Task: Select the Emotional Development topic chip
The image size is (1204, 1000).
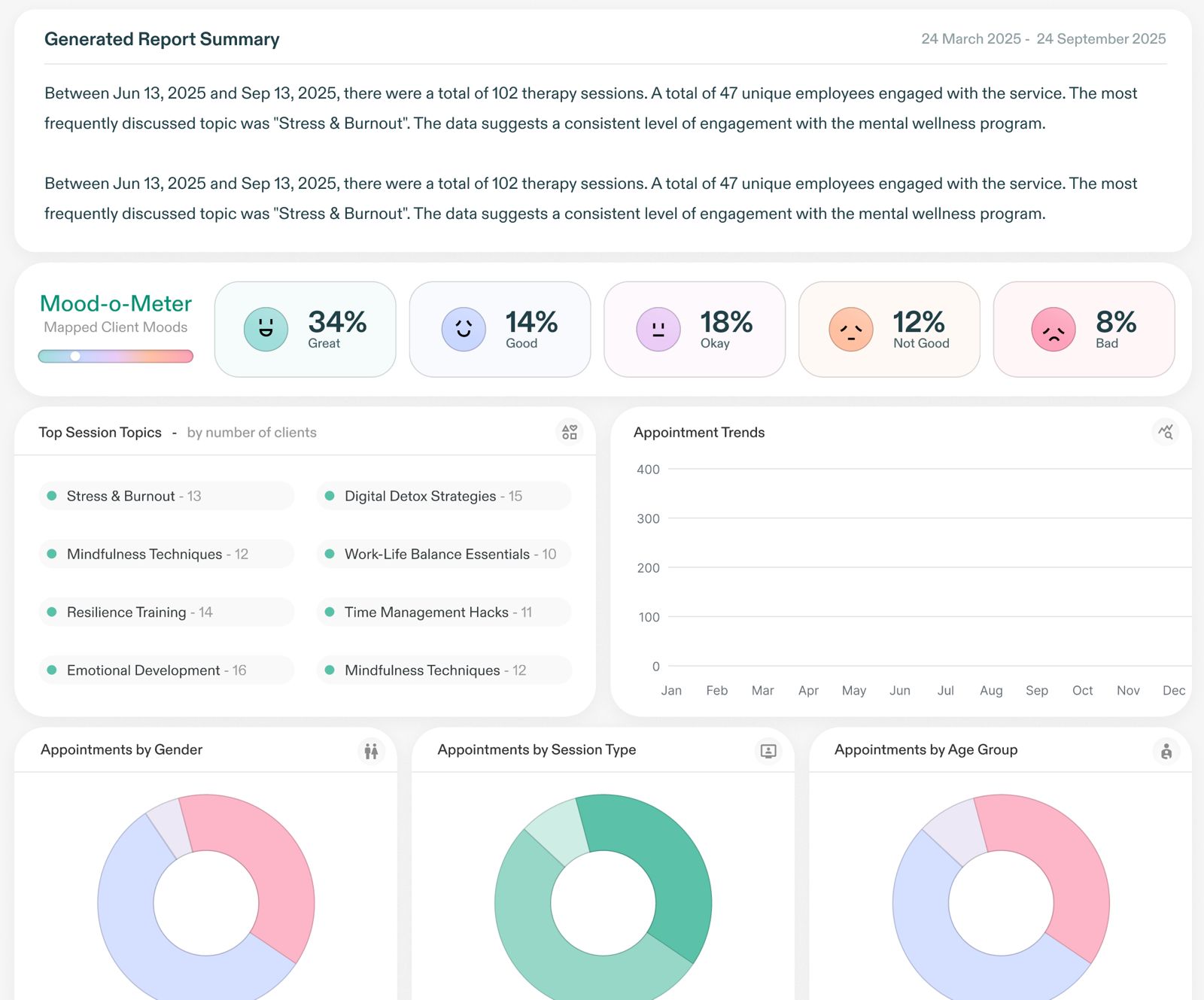Action: pos(166,670)
